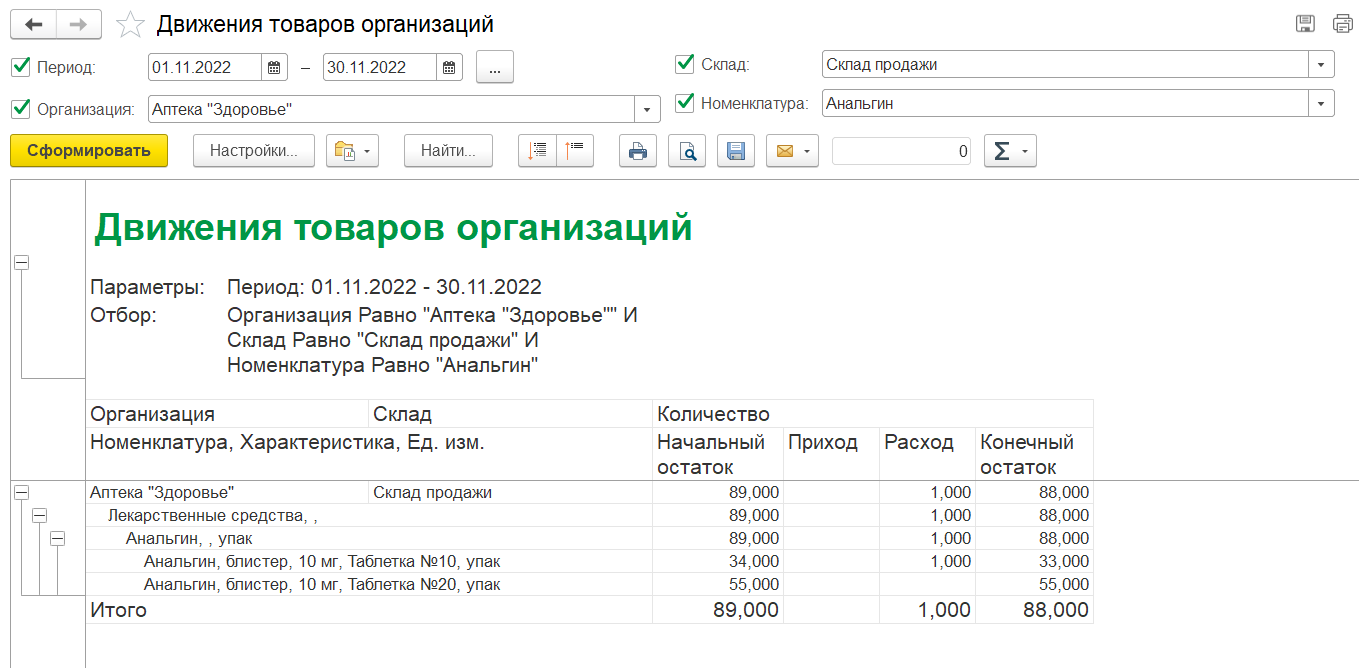Viewport: 1359px width, 668px height.
Task: Save report using toolbar diskette icon
Action: [736, 151]
